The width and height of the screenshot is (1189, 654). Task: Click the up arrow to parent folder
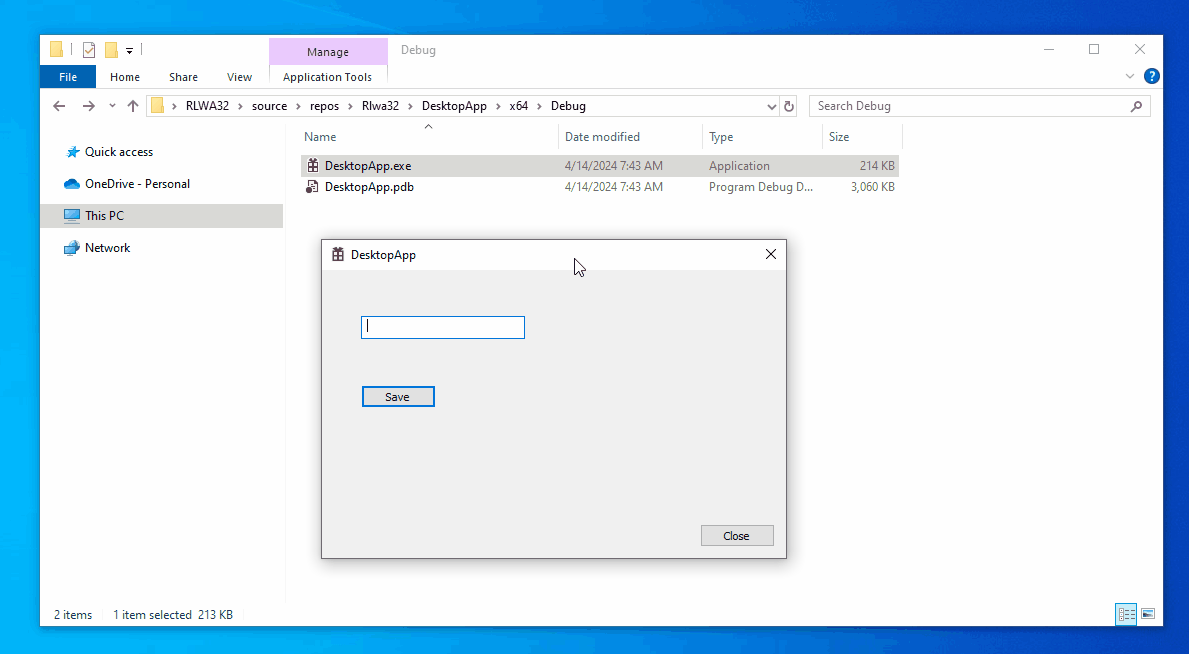coord(133,105)
